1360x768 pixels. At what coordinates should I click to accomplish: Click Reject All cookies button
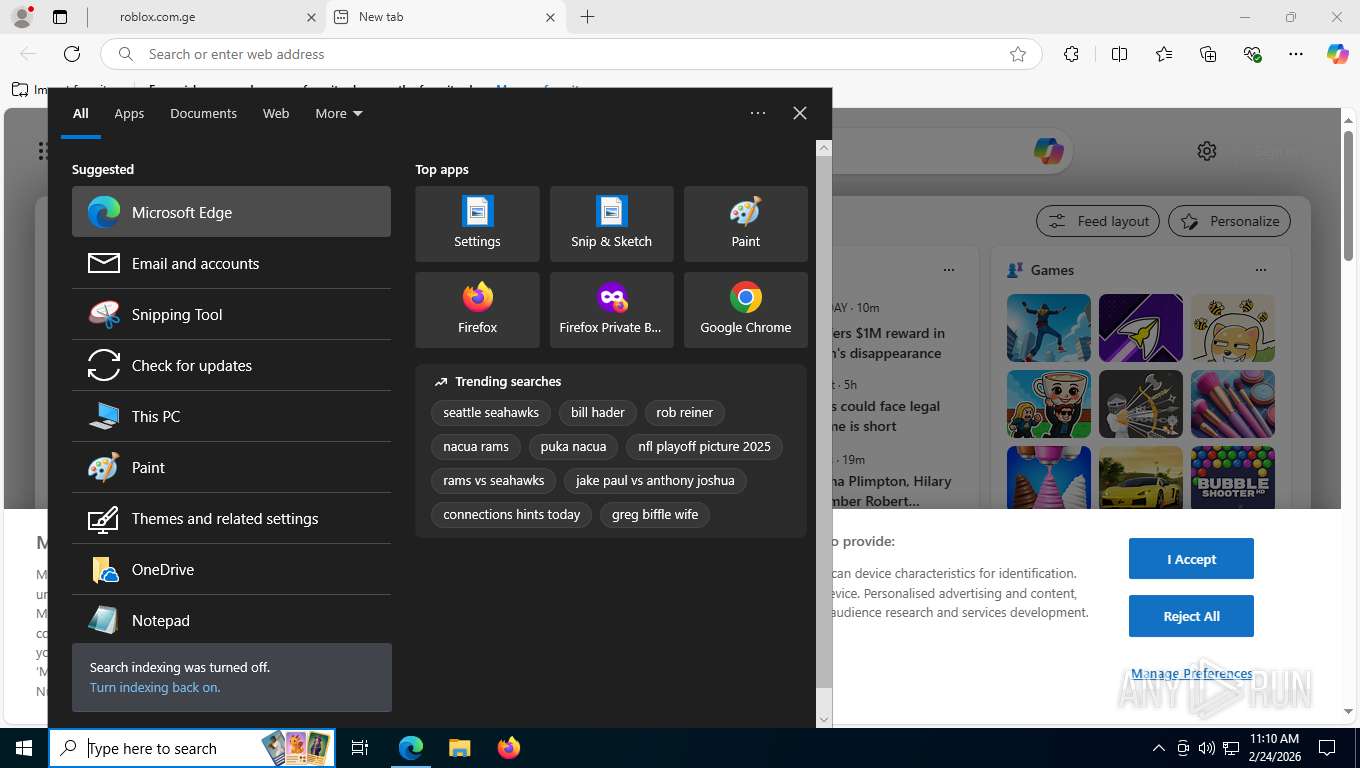click(x=1191, y=616)
